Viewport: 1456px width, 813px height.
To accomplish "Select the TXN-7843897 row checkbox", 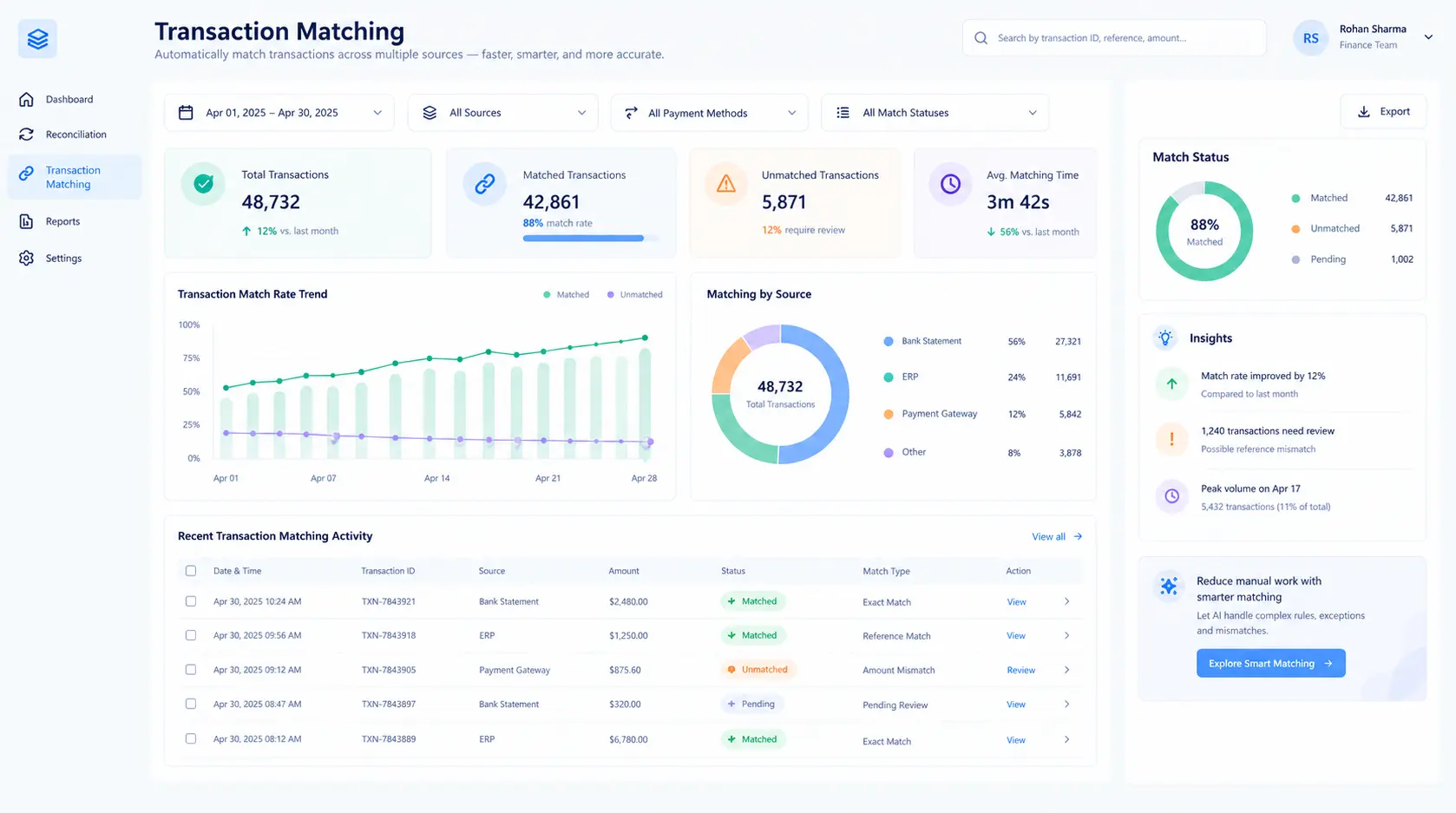I will coord(191,704).
